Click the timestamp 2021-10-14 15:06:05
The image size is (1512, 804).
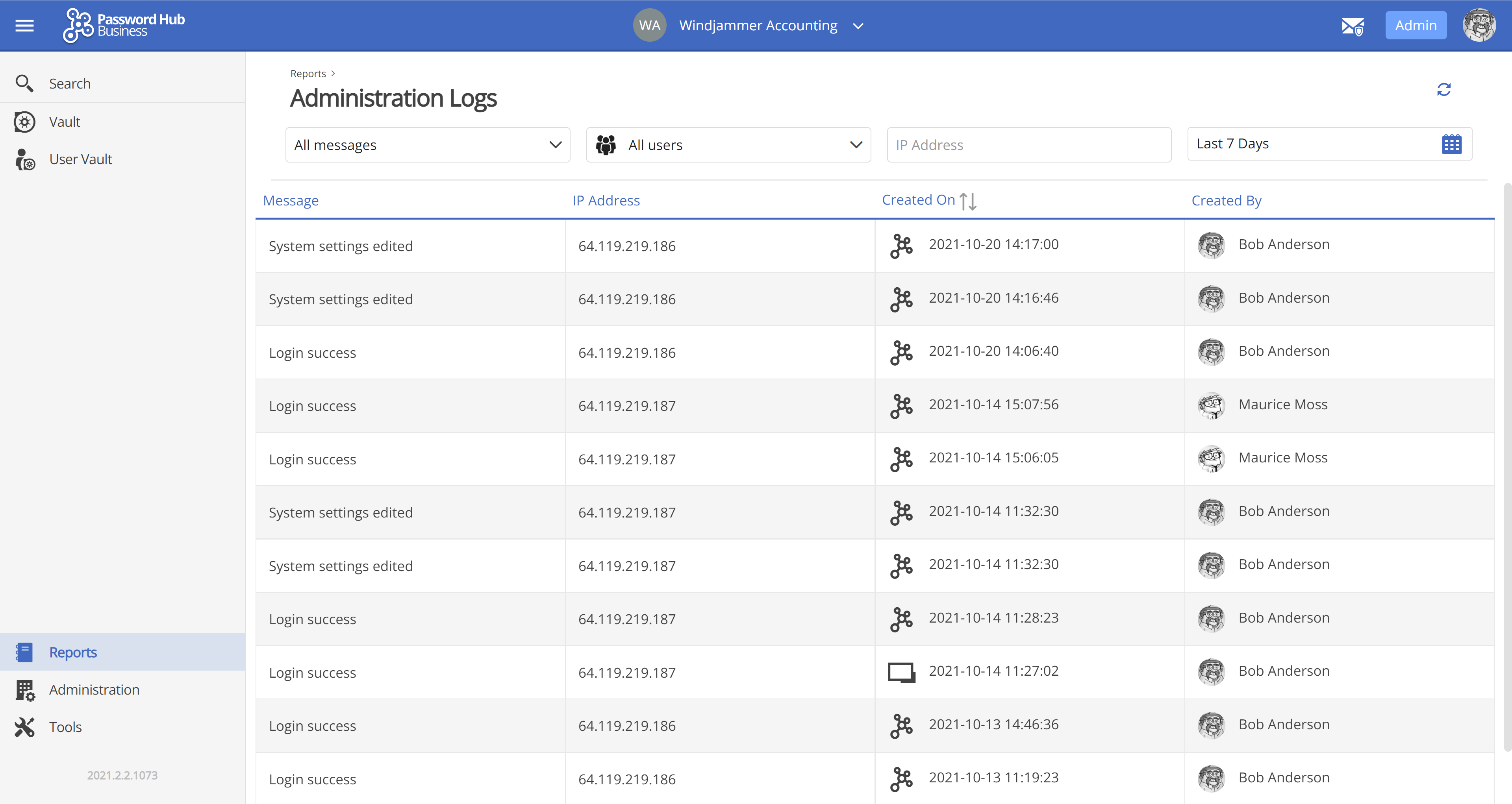point(993,457)
